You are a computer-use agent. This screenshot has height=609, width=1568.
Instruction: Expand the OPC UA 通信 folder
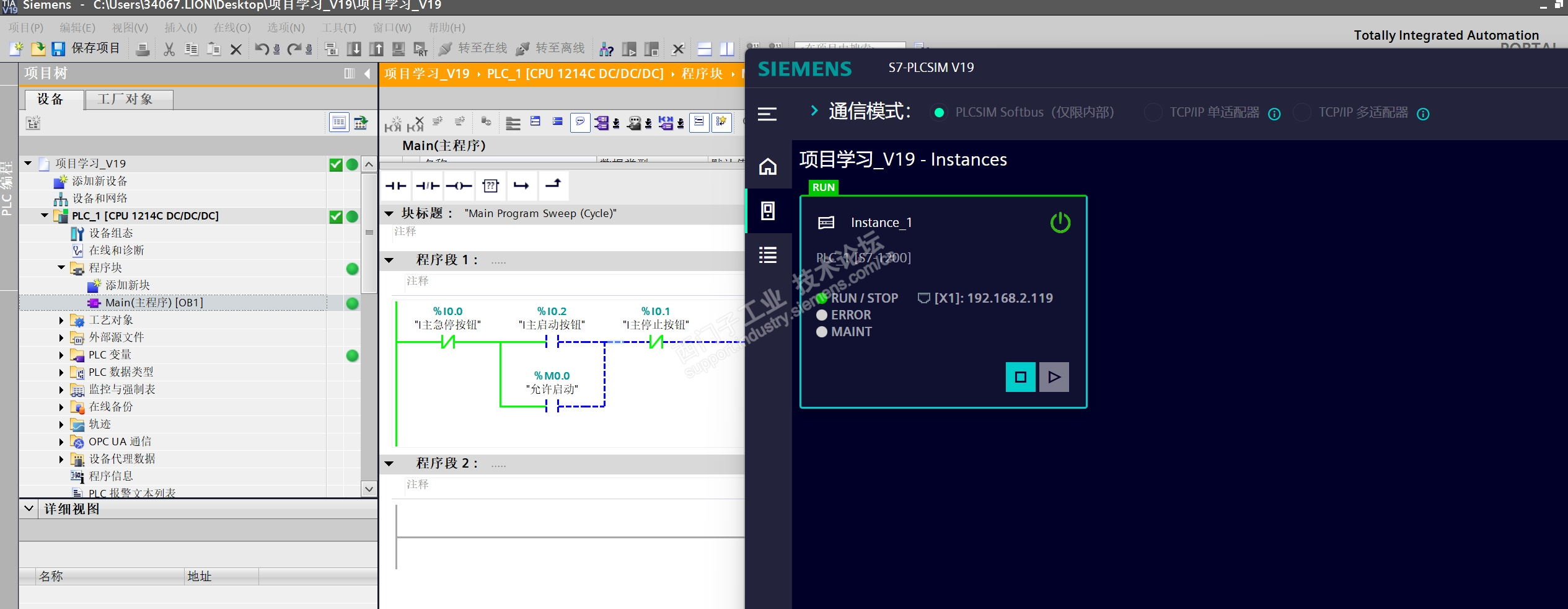(61, 442)
